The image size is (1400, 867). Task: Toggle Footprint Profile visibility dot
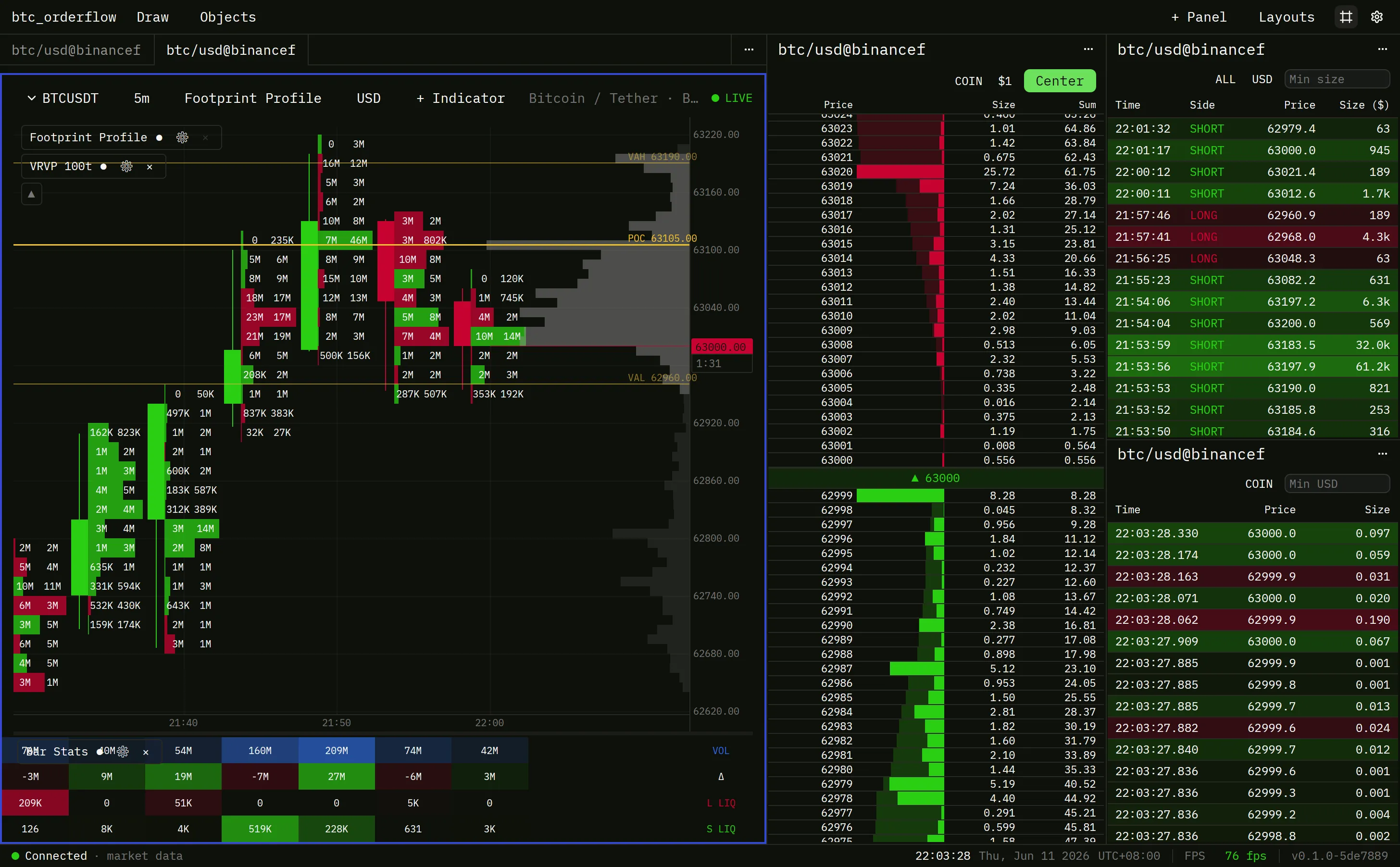pyautogui.click(x=160, y=137)
